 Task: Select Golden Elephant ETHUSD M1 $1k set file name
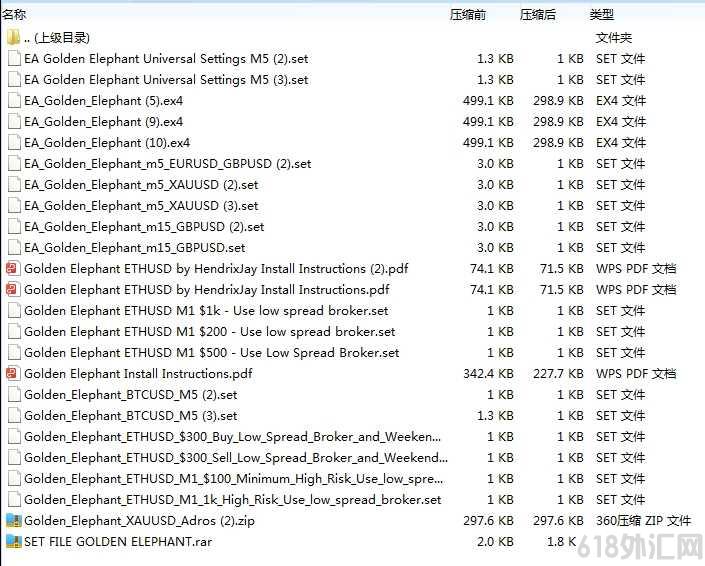(x=206, y=311)
